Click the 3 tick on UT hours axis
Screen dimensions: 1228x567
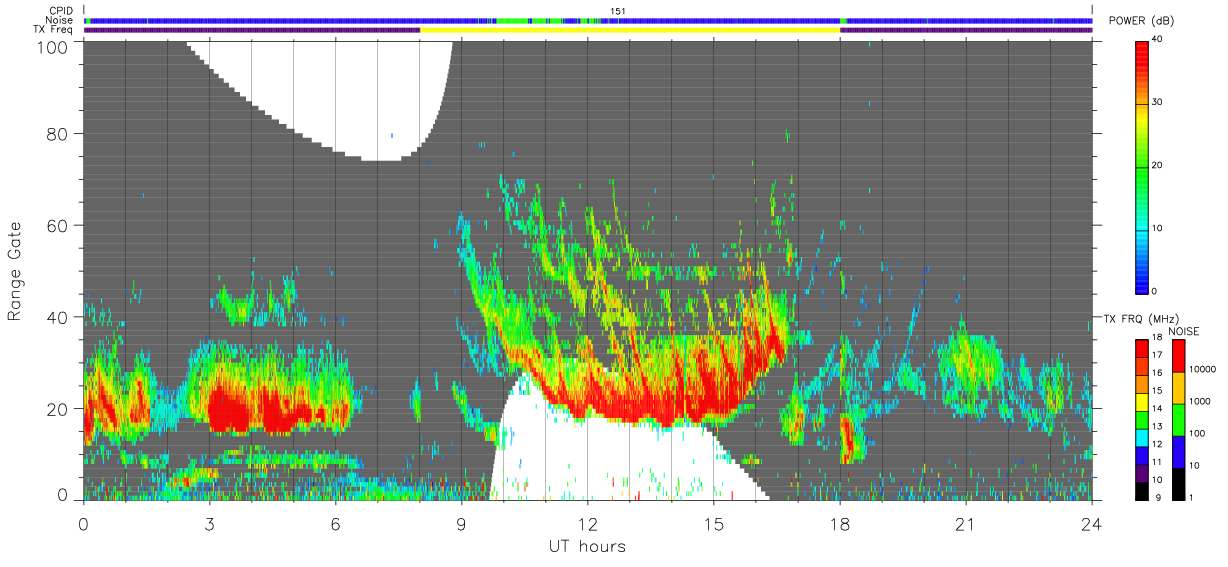[x=210, y=523]
